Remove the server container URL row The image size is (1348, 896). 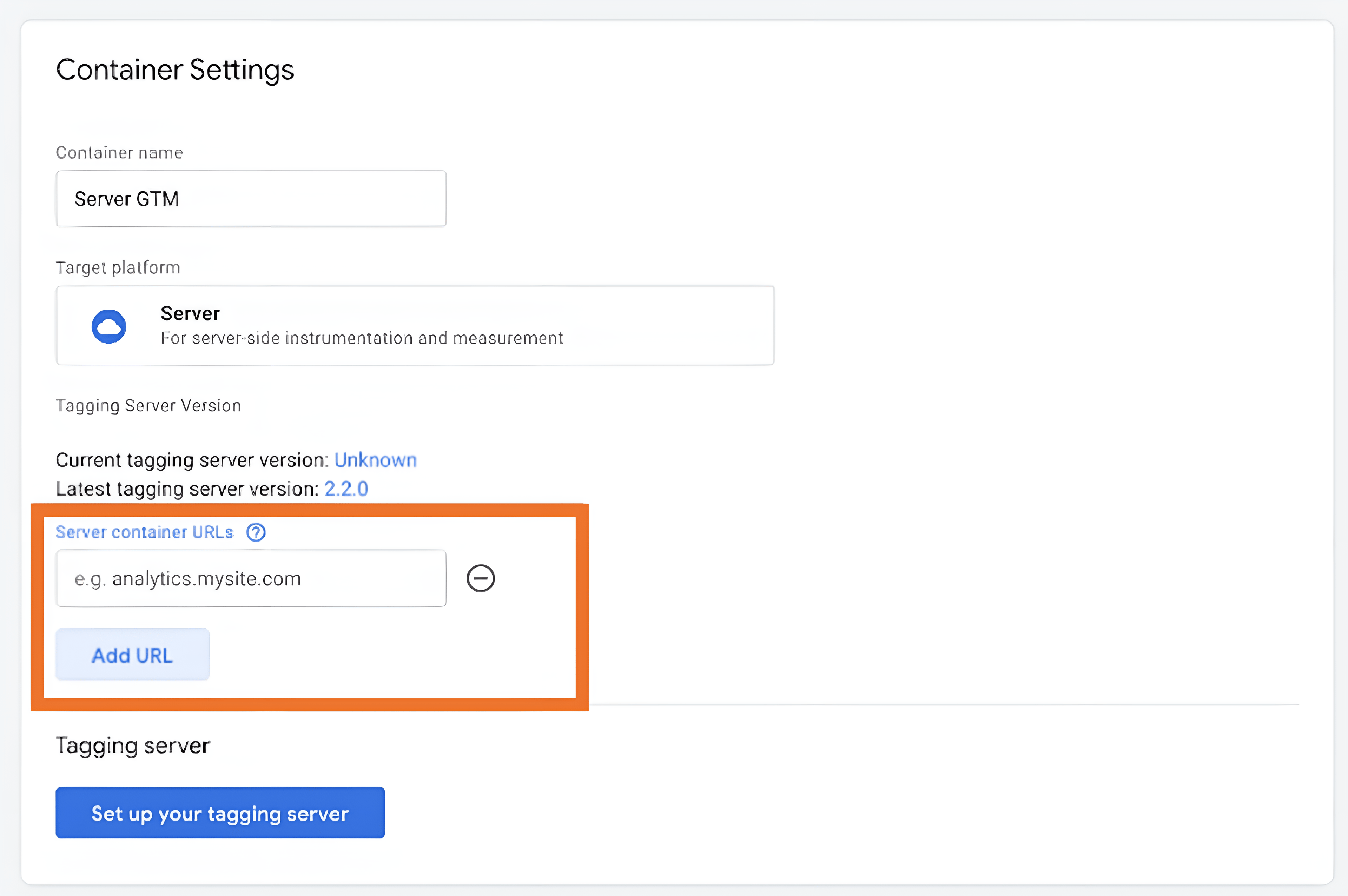pyautogui.click(x=481, y=578)
